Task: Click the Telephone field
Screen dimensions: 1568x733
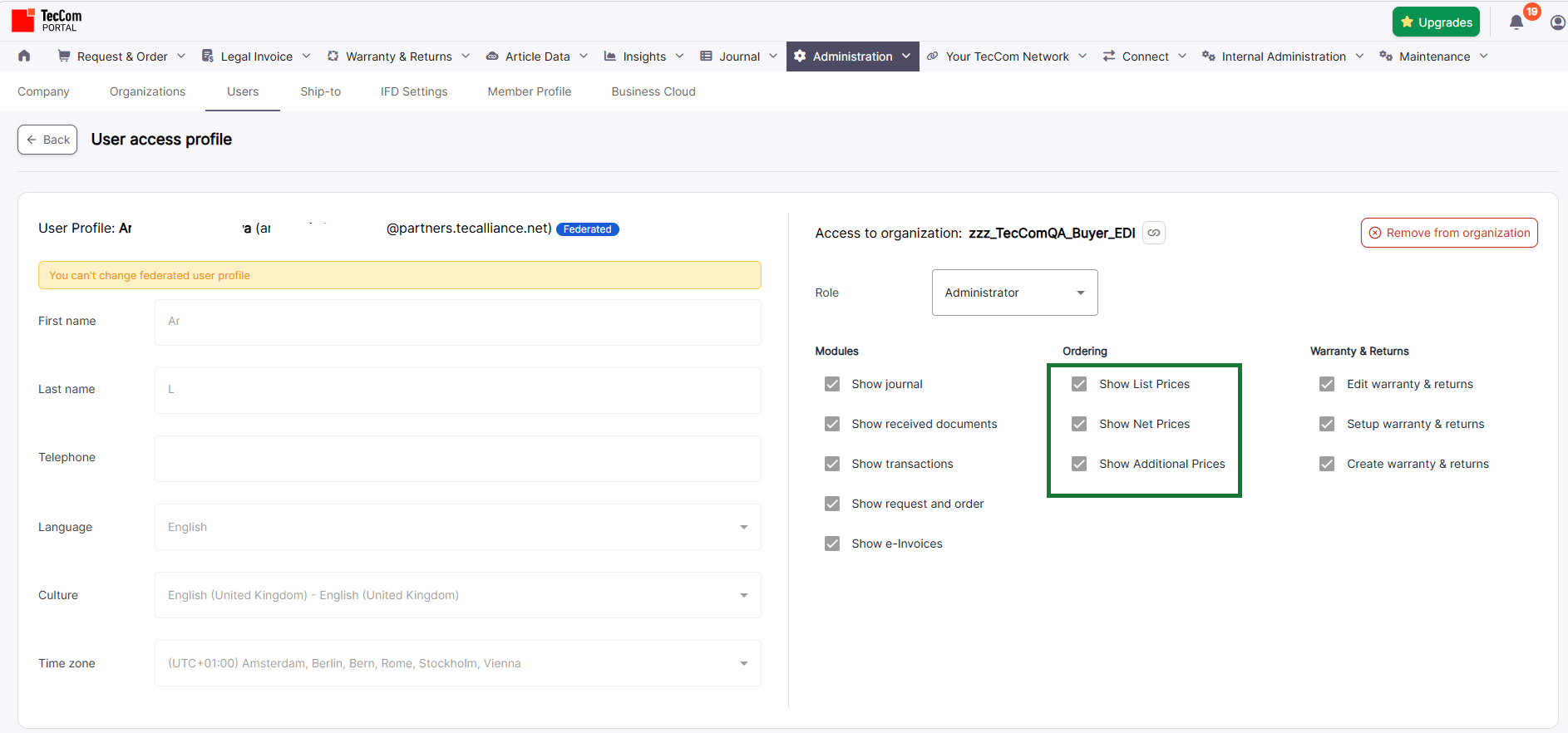Action: coord(458,459)
